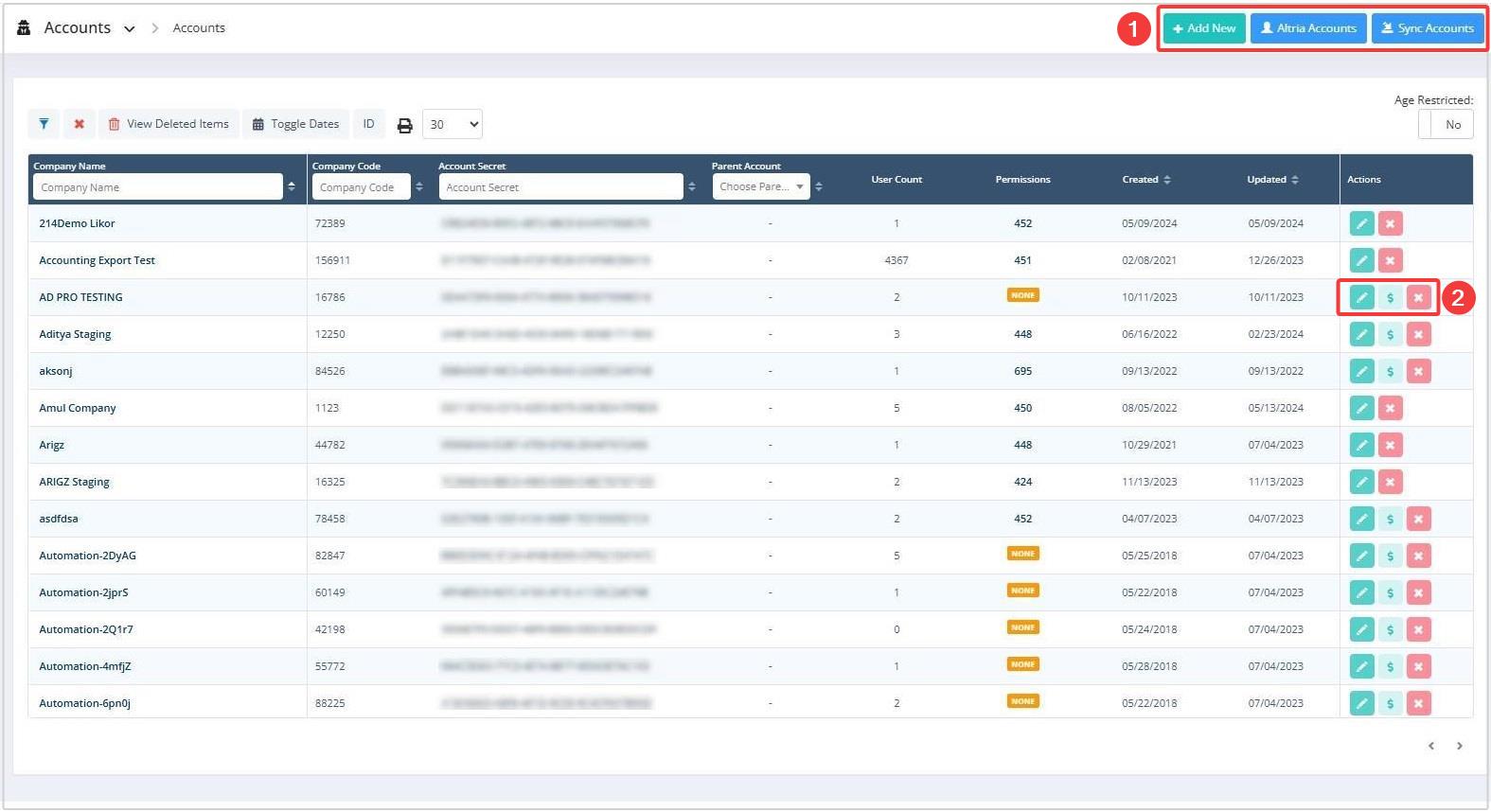
Task: Click dollar icon for aksonj
Action: click(1390, 371)
